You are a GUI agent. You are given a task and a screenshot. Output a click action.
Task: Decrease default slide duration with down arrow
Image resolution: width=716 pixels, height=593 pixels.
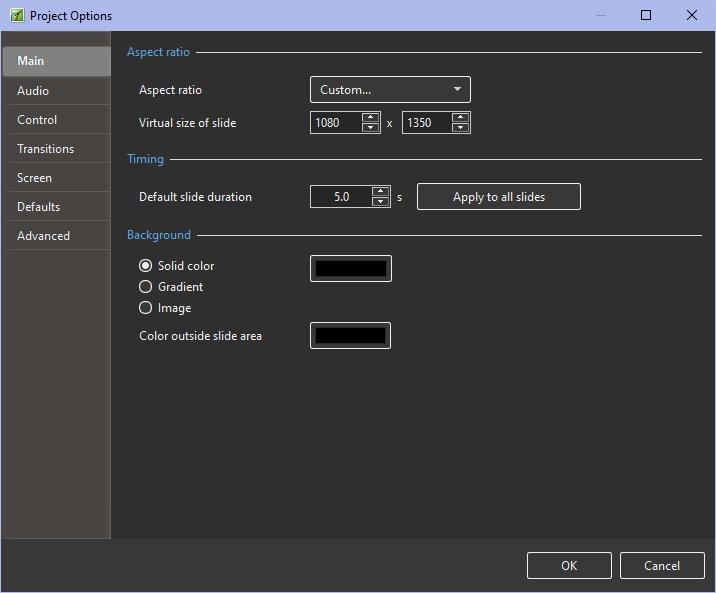[x=380, y=202]
